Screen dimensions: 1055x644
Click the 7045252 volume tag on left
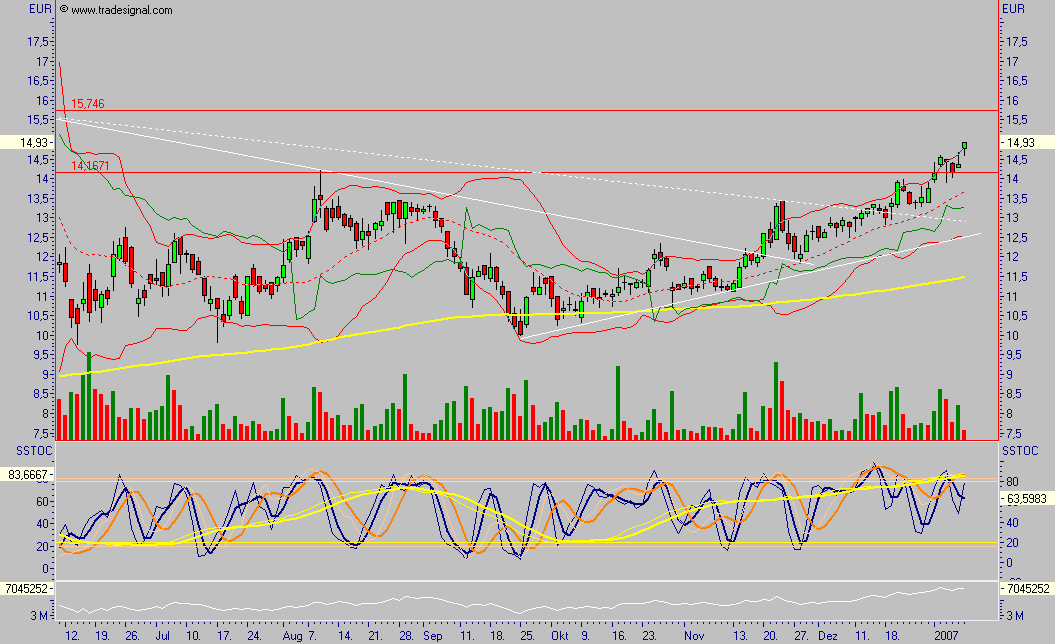point(27,590)
